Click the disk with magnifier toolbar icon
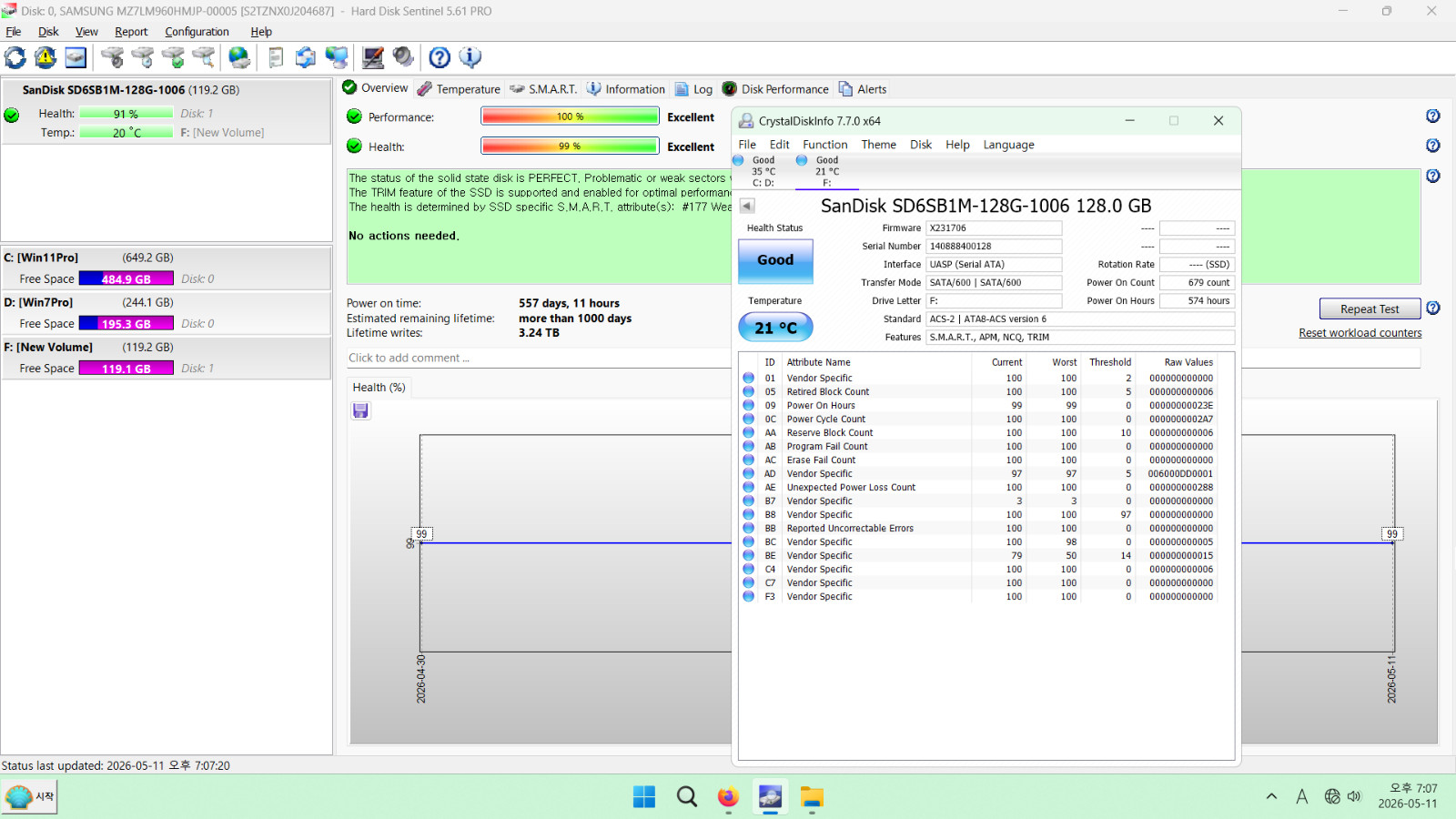Screen dimensions: 1456x819 204,57
